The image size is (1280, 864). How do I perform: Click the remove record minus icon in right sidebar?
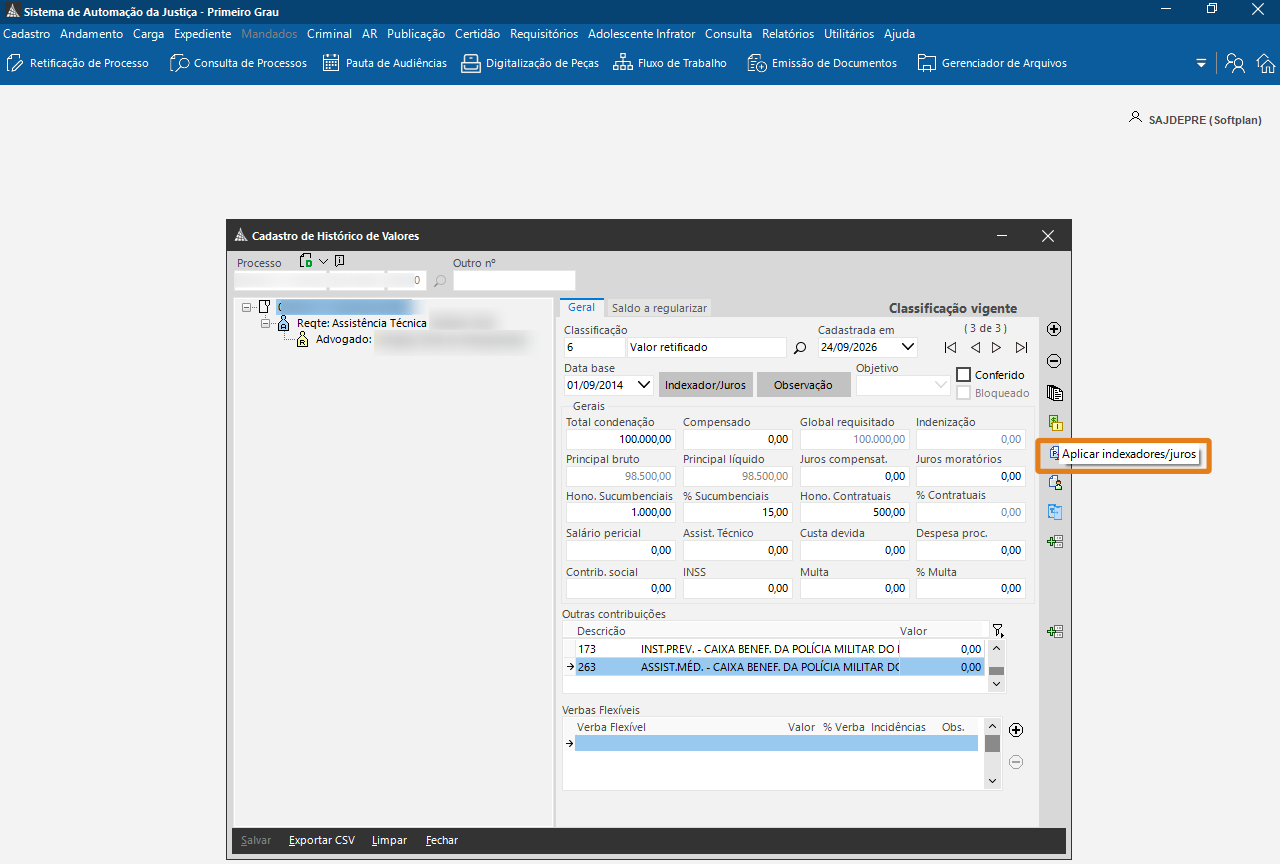pyautogui.click(x=1054, y=361)
